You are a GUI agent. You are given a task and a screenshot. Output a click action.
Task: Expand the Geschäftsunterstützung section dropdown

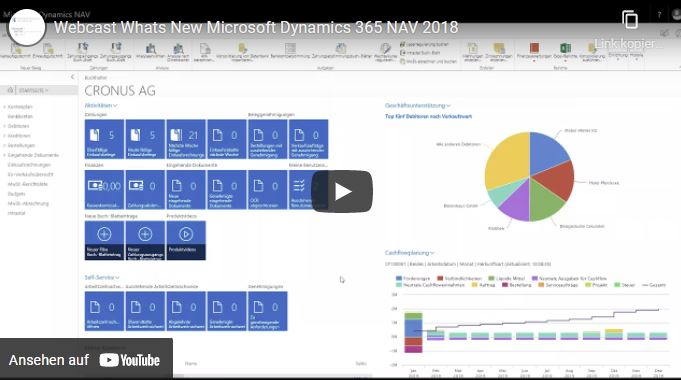click(448, 106)
